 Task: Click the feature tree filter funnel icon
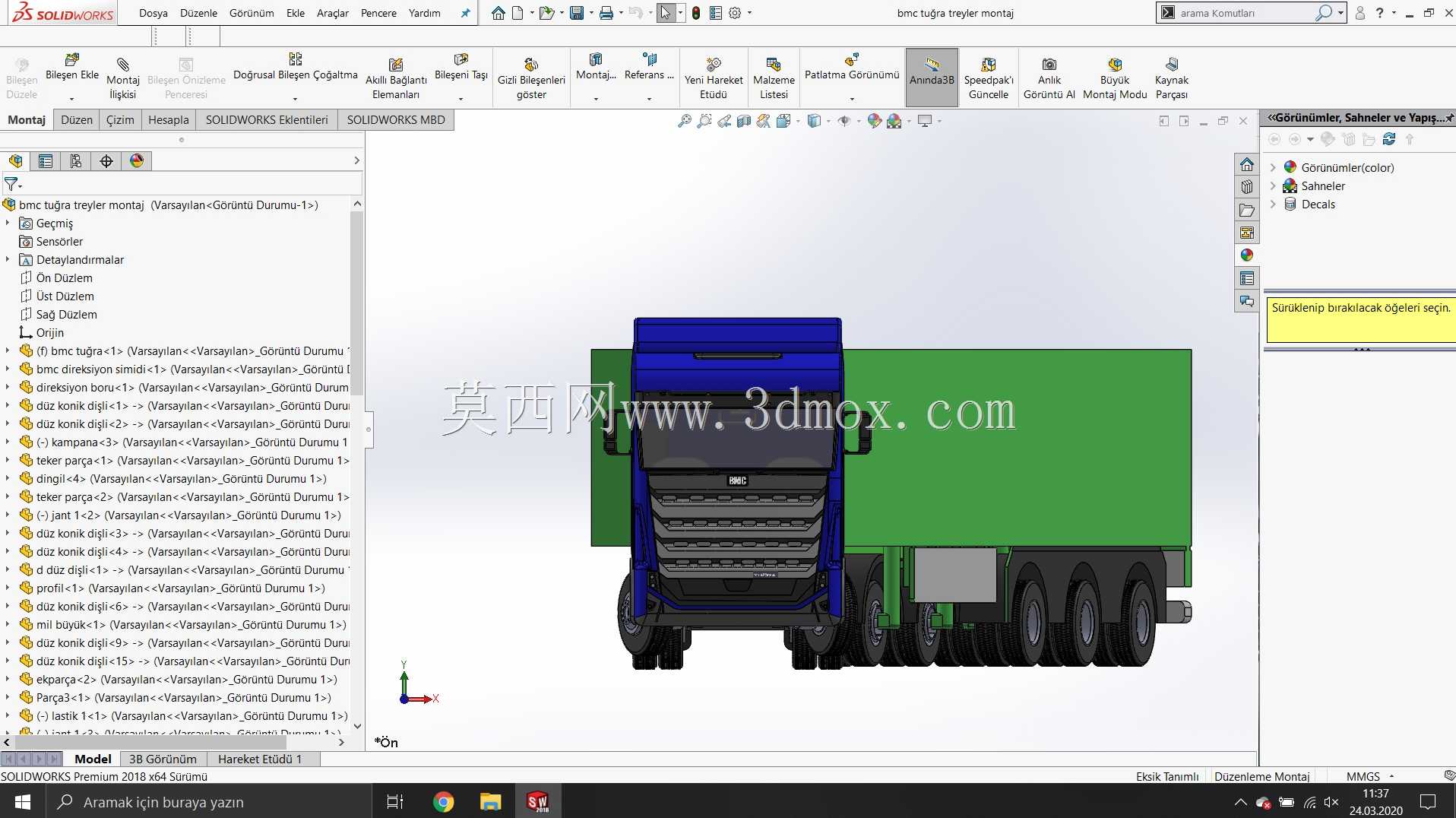(x=11, y=184)
